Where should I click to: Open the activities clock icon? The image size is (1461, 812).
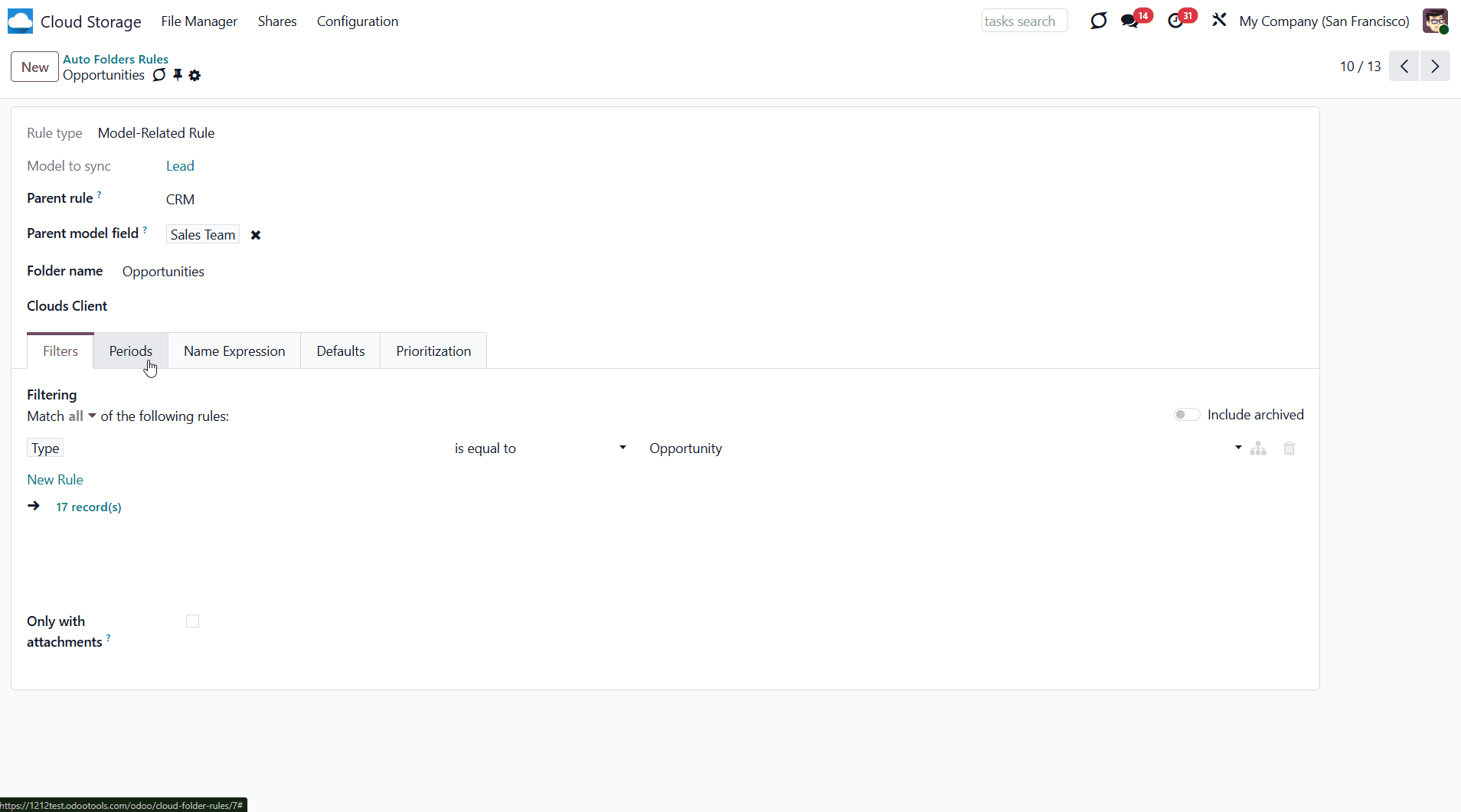(1175, 21)
